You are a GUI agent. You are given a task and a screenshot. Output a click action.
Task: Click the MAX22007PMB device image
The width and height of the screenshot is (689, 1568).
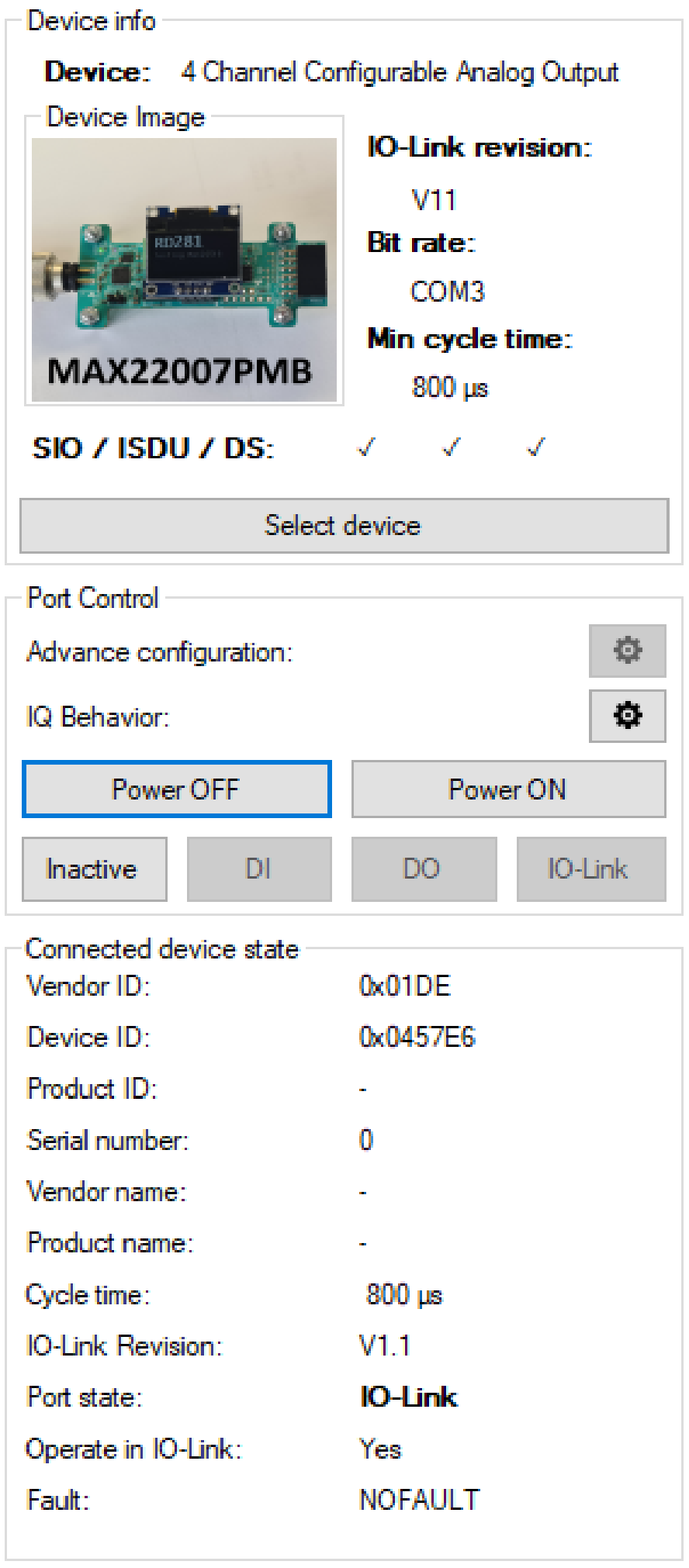point(185,270)
